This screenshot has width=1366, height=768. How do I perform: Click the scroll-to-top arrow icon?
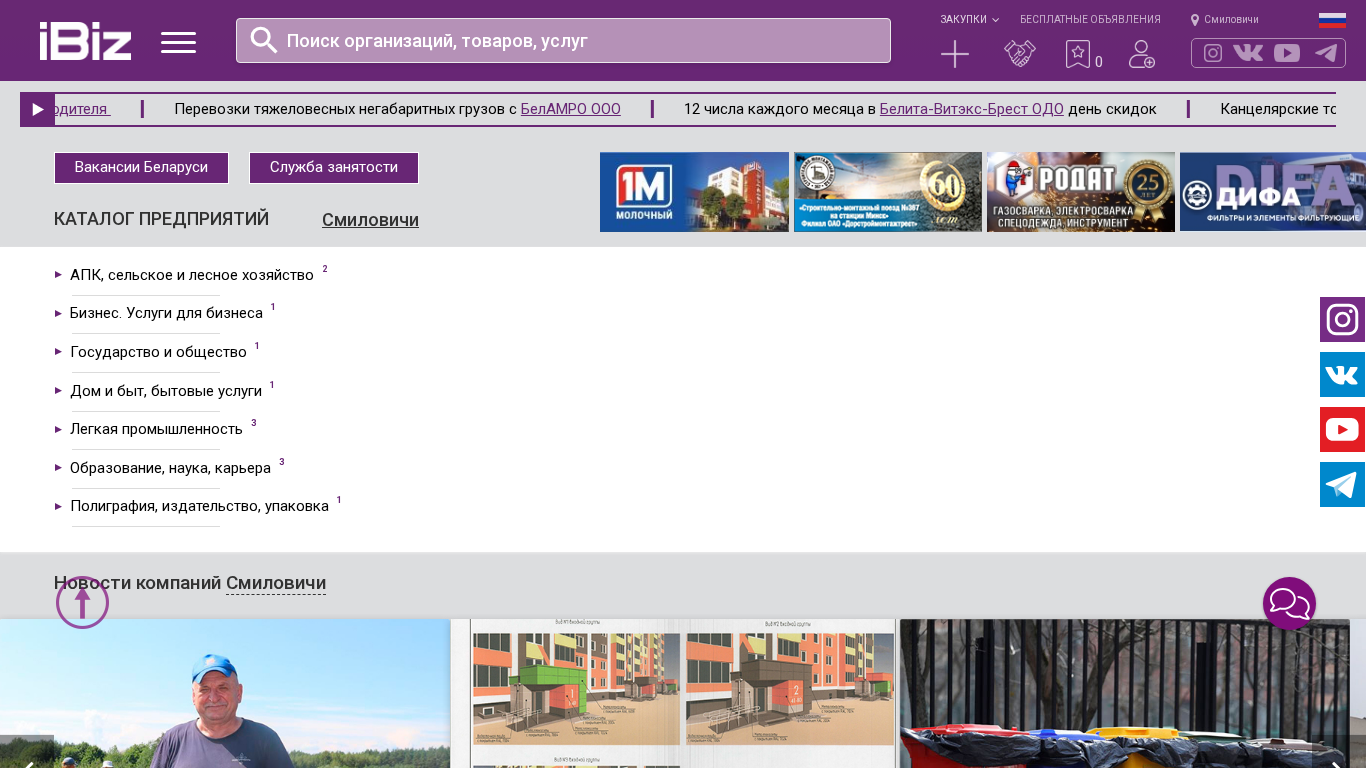82,603
